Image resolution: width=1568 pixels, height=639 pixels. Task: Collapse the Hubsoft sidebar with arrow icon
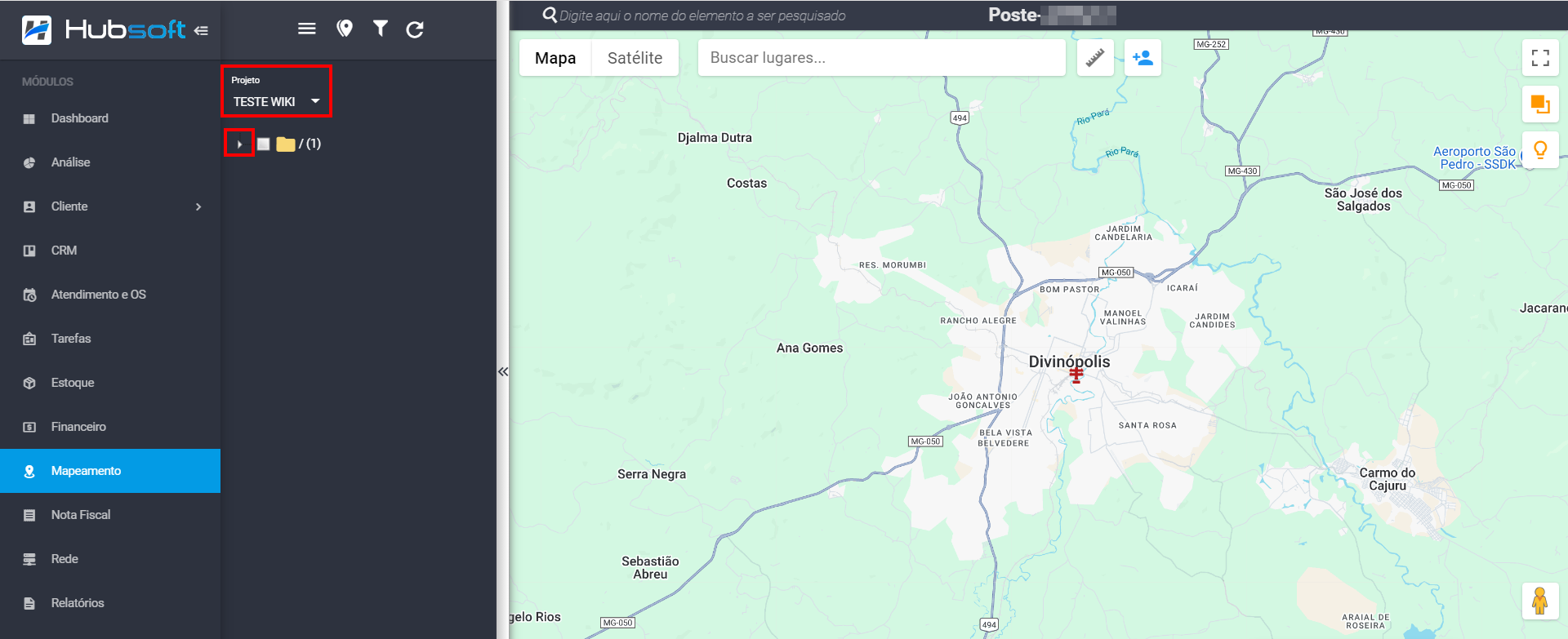201,30
